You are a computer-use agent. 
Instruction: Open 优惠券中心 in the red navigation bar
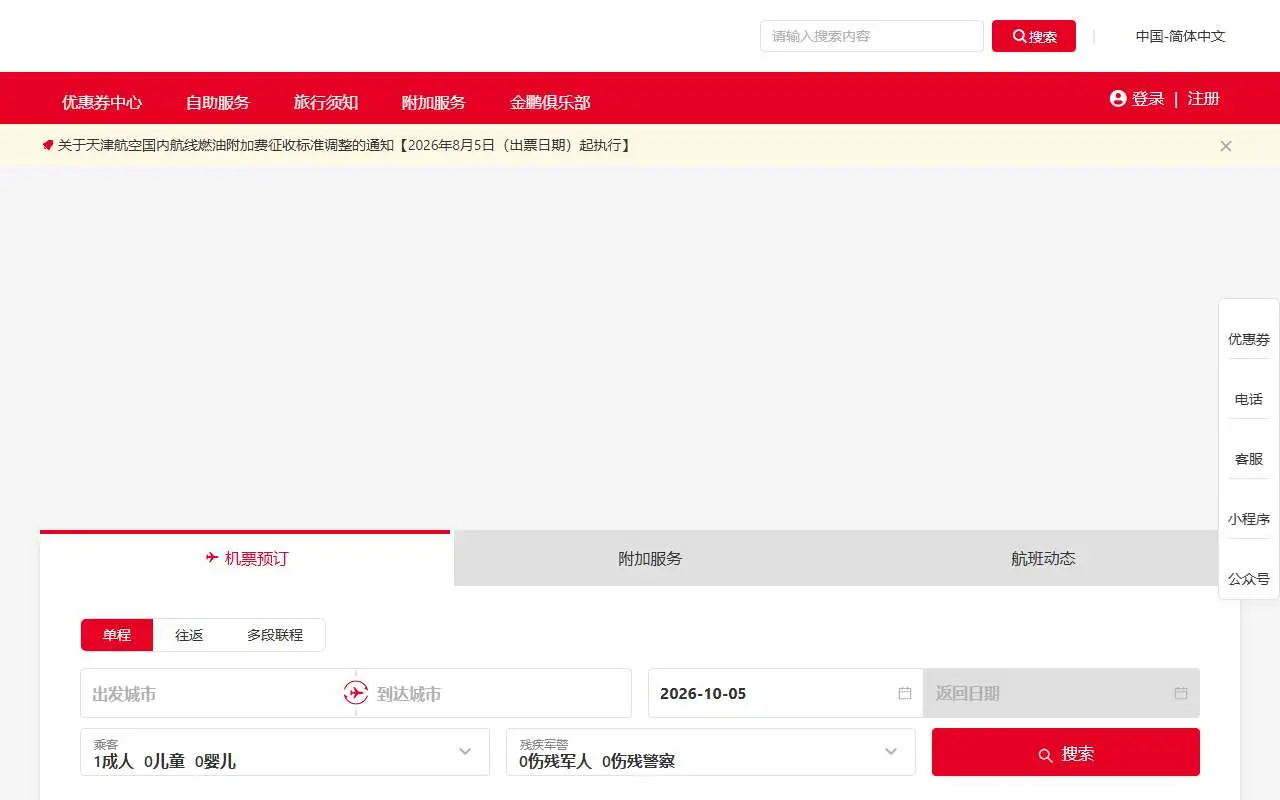102,102
